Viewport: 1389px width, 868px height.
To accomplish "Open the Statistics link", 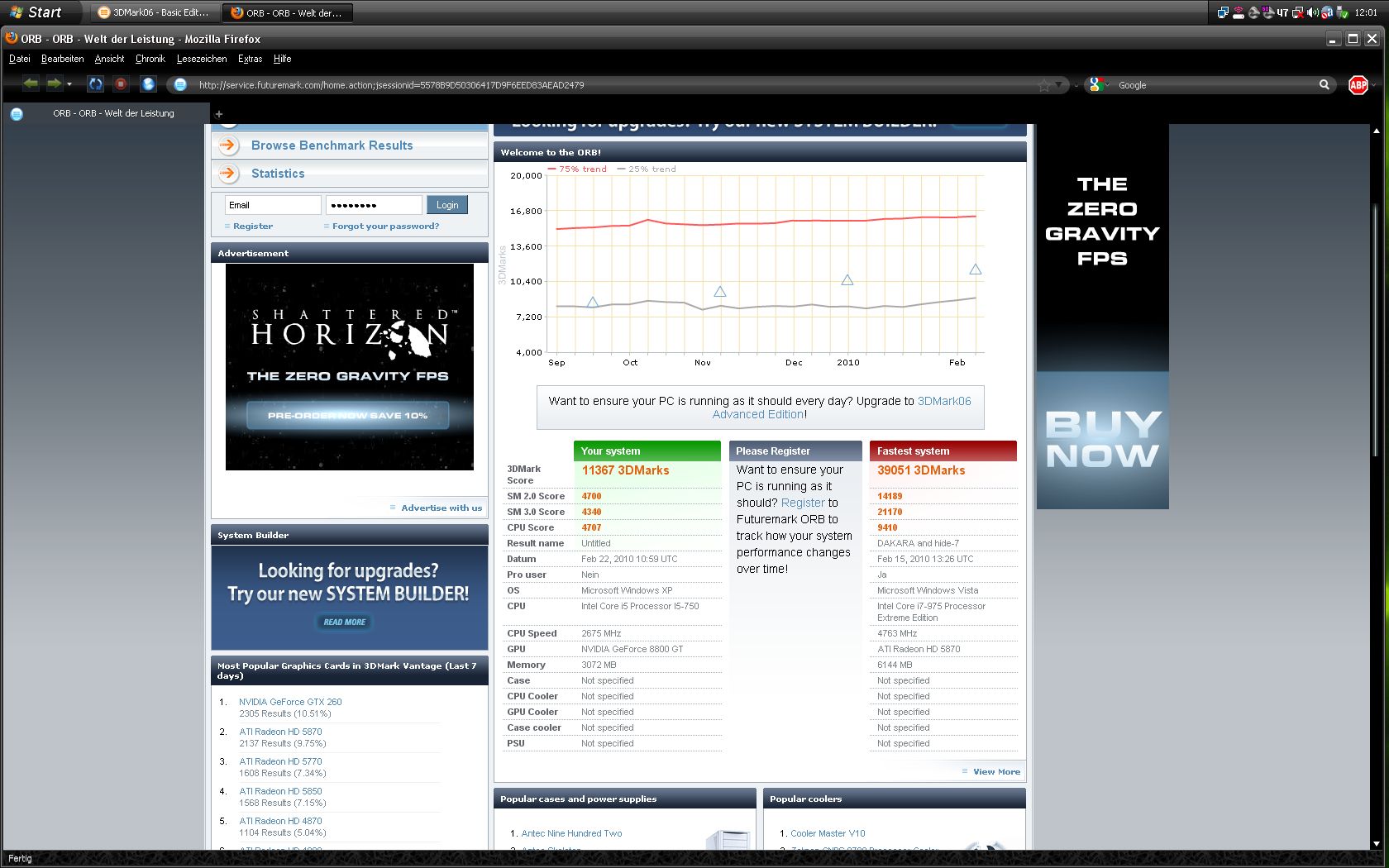I will tap(278, 174).
